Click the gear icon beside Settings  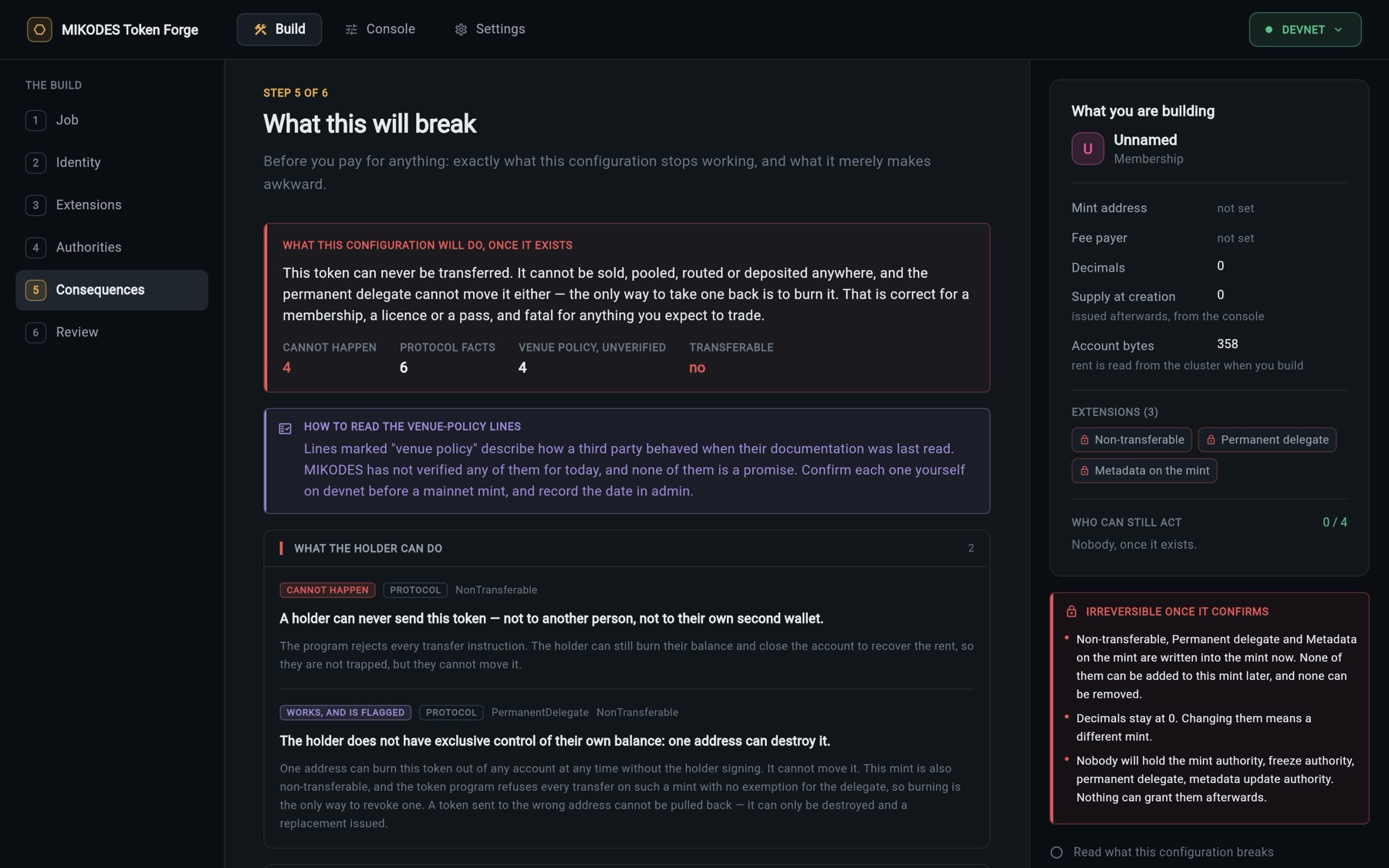coord(461,29)
